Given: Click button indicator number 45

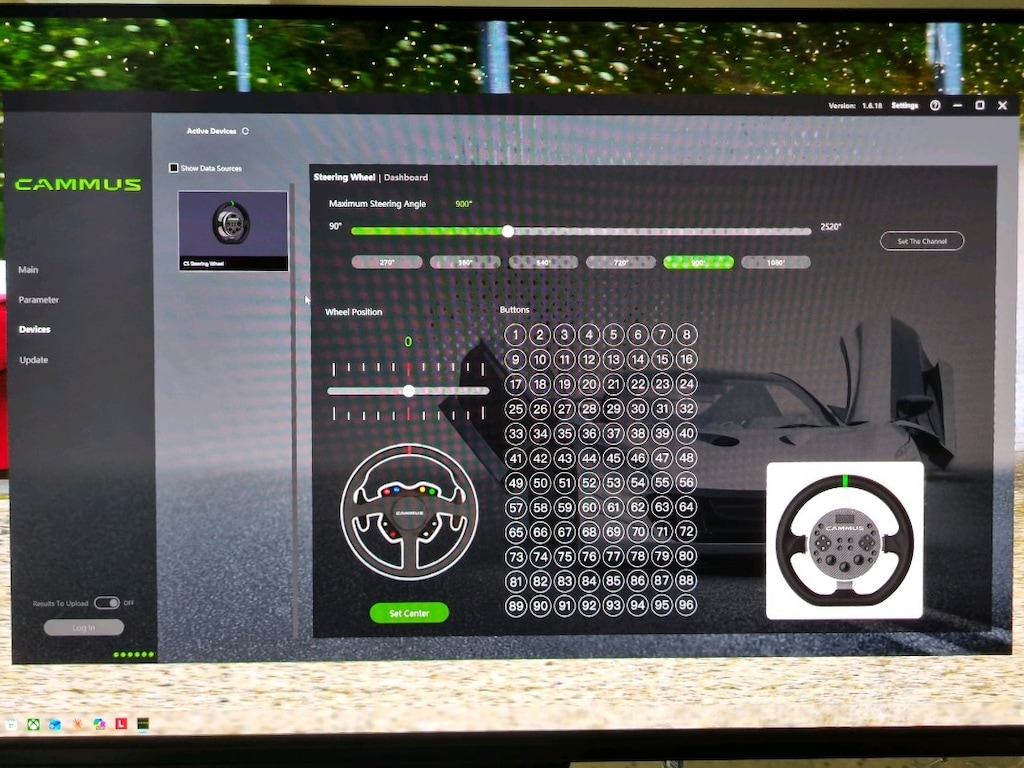Looking at the screenshot, I should pyautogui.click(x=613, y=458).
